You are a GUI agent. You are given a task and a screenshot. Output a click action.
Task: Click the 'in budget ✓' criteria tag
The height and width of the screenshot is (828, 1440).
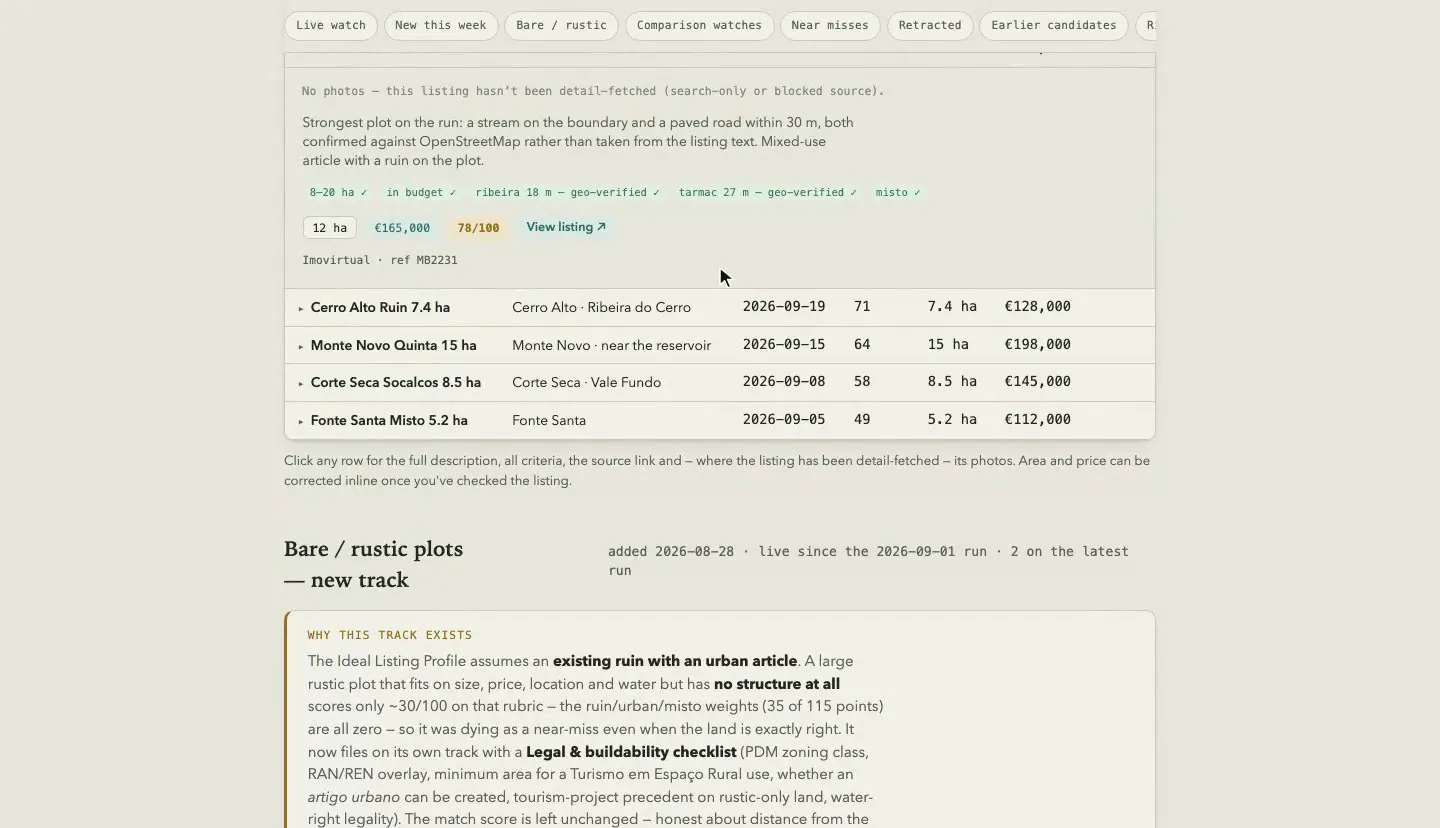pyautogui.click(x=421, y=192)
